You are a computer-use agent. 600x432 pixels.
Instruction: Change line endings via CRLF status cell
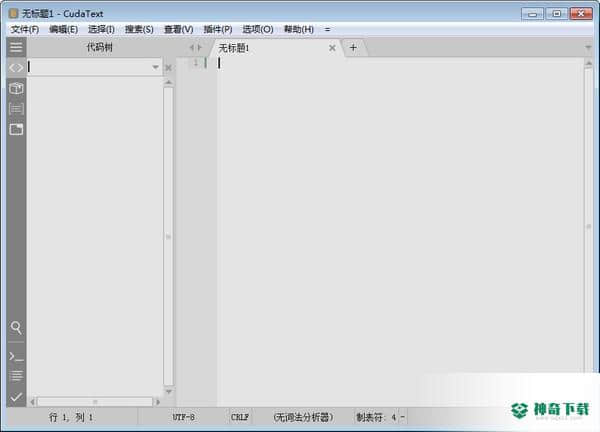click(240, 417)
